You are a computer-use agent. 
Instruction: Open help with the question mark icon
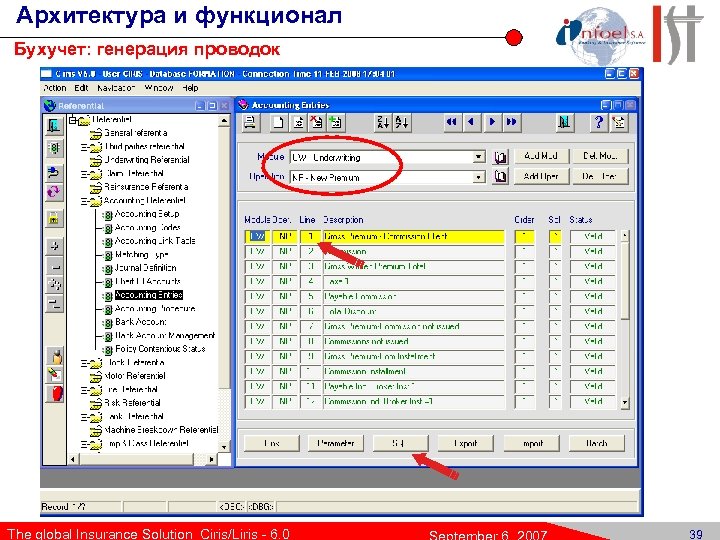coord(599,123)
